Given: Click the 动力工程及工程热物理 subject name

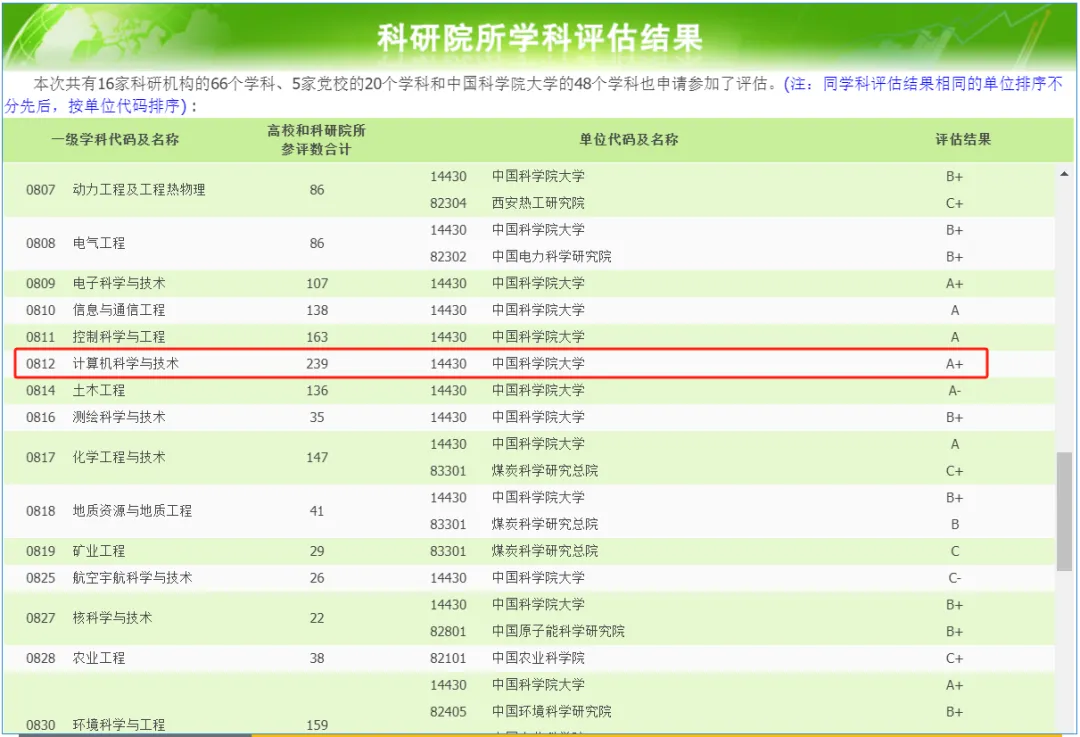Looking at the screenshot, I should click(x=138, y=189).
